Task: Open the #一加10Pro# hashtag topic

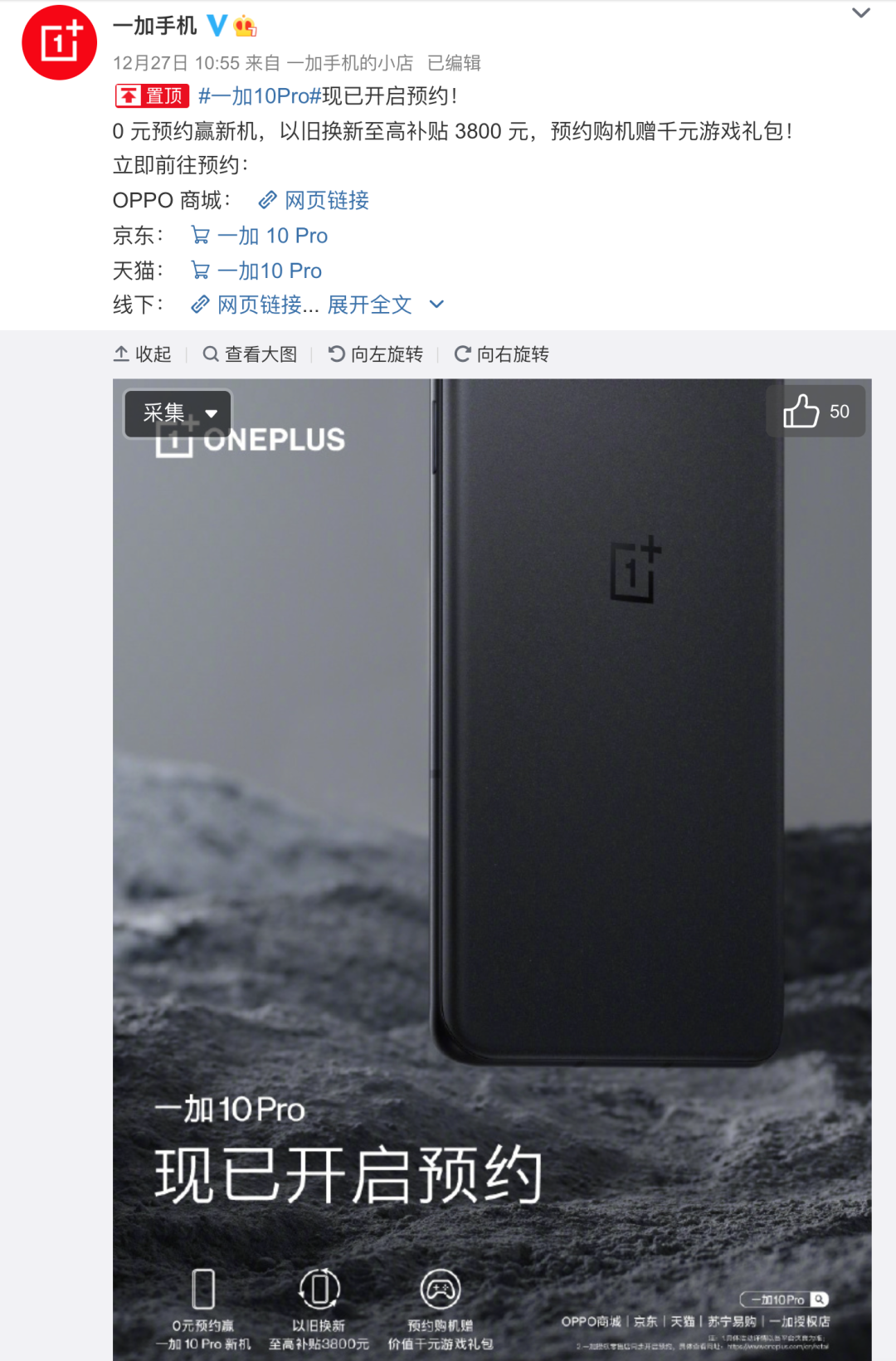Action: click(x=260, y=96)
